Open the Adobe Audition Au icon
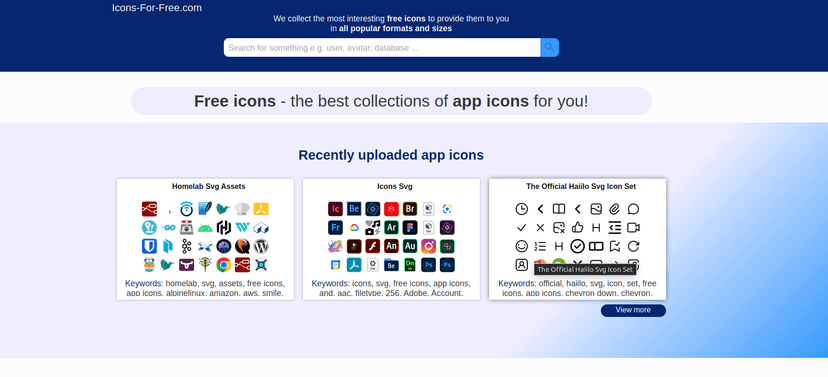The width and height of the screenshot is (828, 377). click(x=410, y=246)
